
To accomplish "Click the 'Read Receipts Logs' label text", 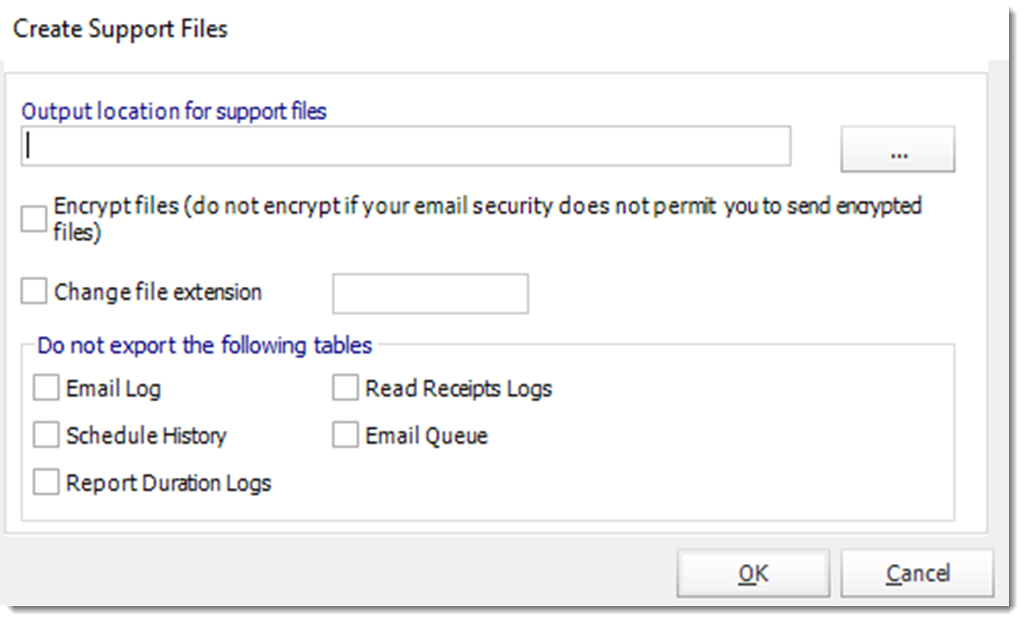I will pos(458,389).
